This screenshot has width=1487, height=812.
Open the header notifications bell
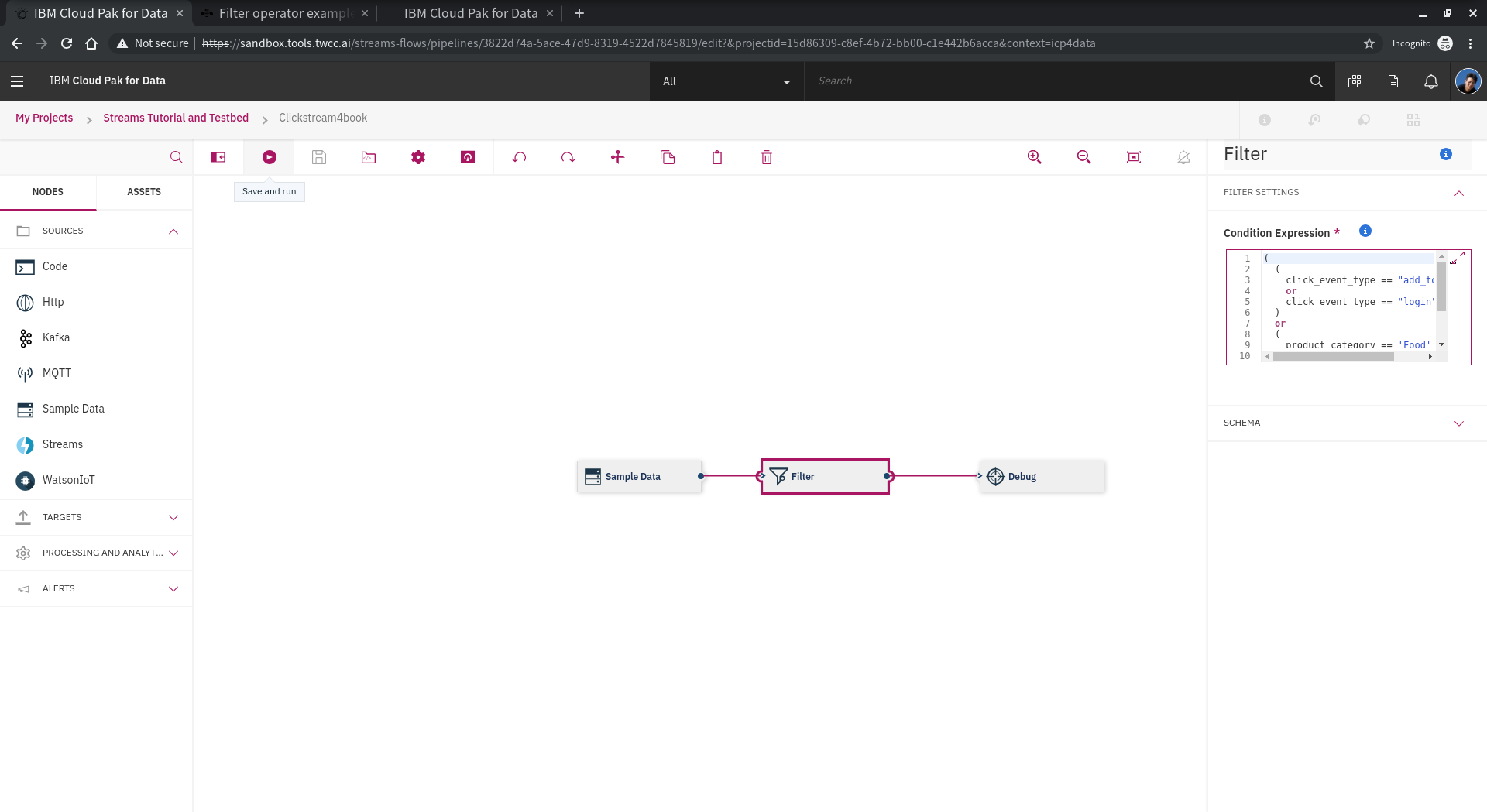coord(1431,81)
